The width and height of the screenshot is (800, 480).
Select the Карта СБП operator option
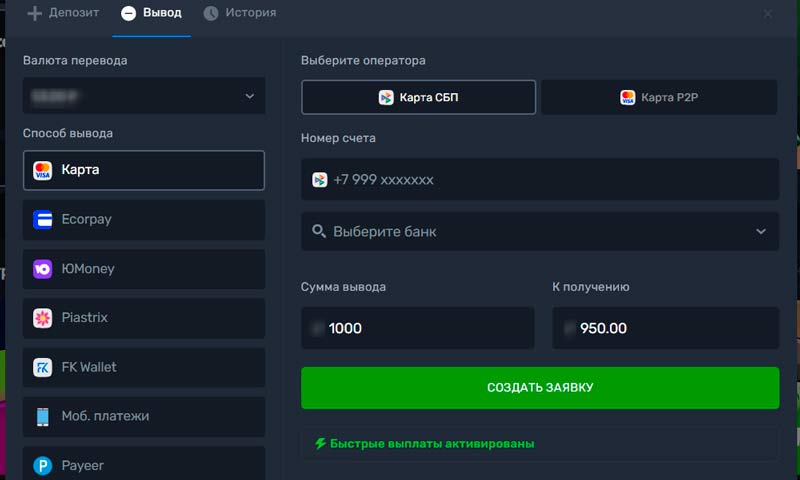(418, 97)
